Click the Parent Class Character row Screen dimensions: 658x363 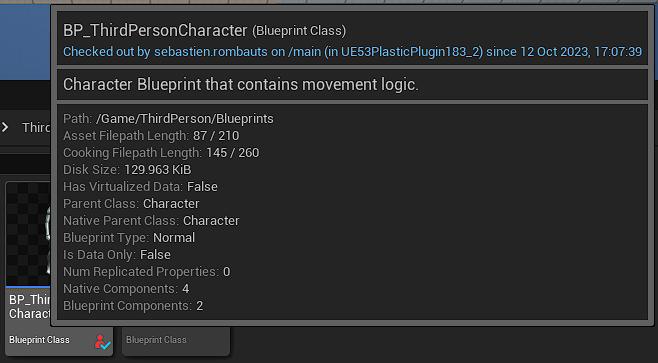[x=131, y=204]
